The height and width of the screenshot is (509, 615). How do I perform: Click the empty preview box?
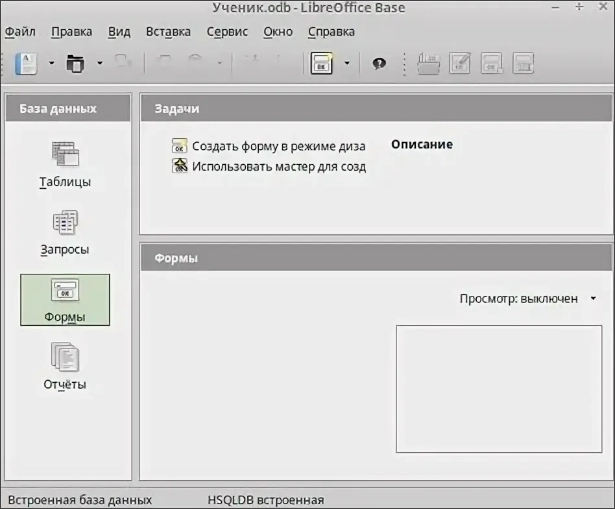coord(499,389)
